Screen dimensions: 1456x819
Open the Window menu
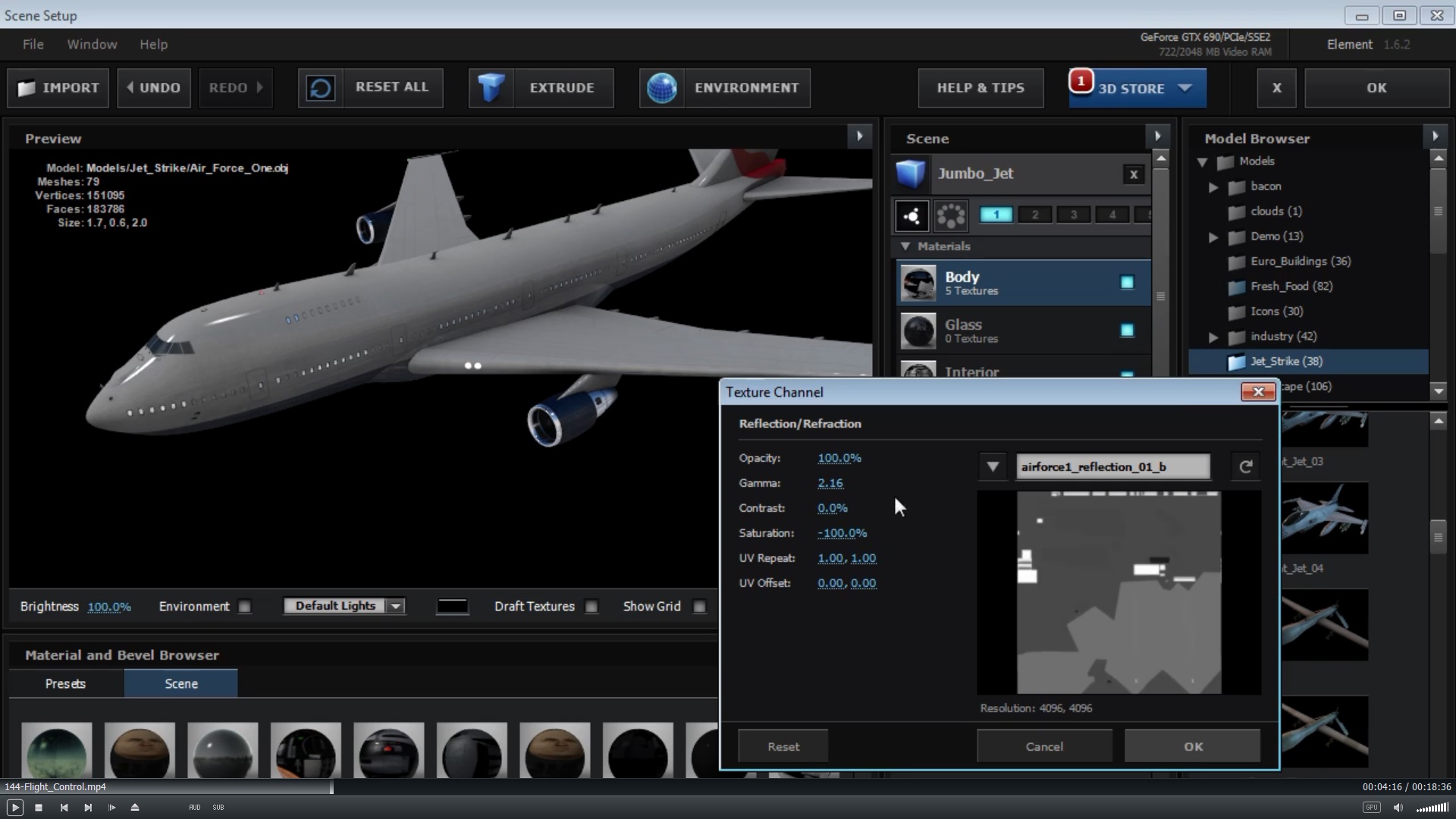click(x=92, y=44)
